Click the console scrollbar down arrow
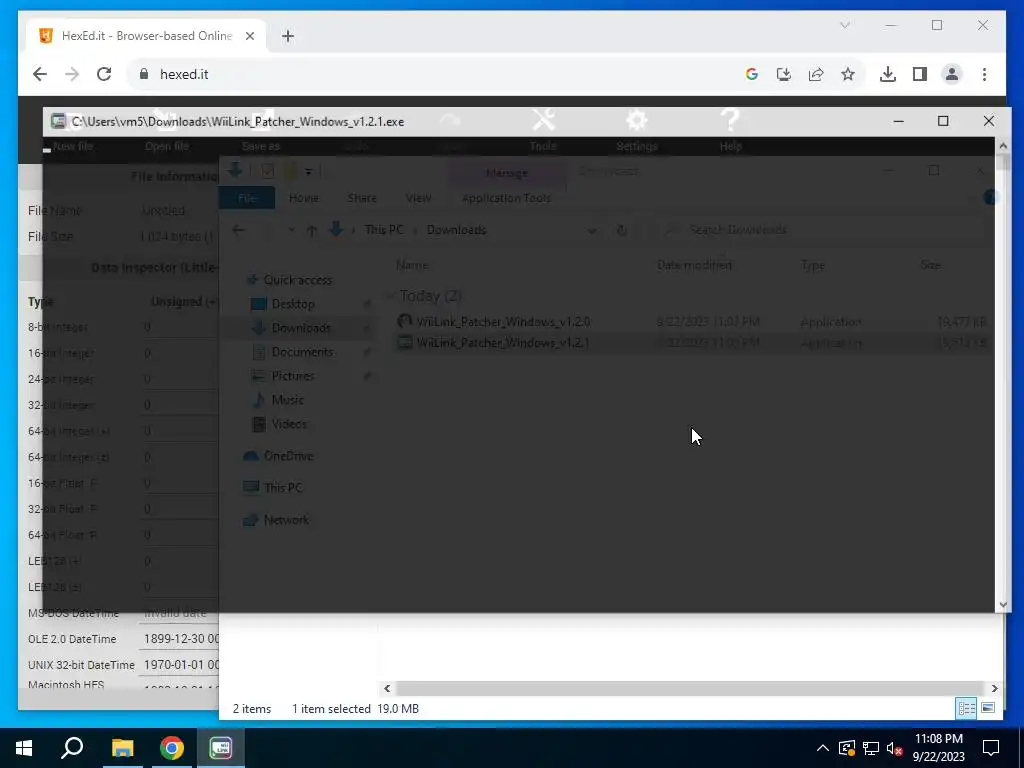Screen dimensions: 1024x768 click(1003, 605)
